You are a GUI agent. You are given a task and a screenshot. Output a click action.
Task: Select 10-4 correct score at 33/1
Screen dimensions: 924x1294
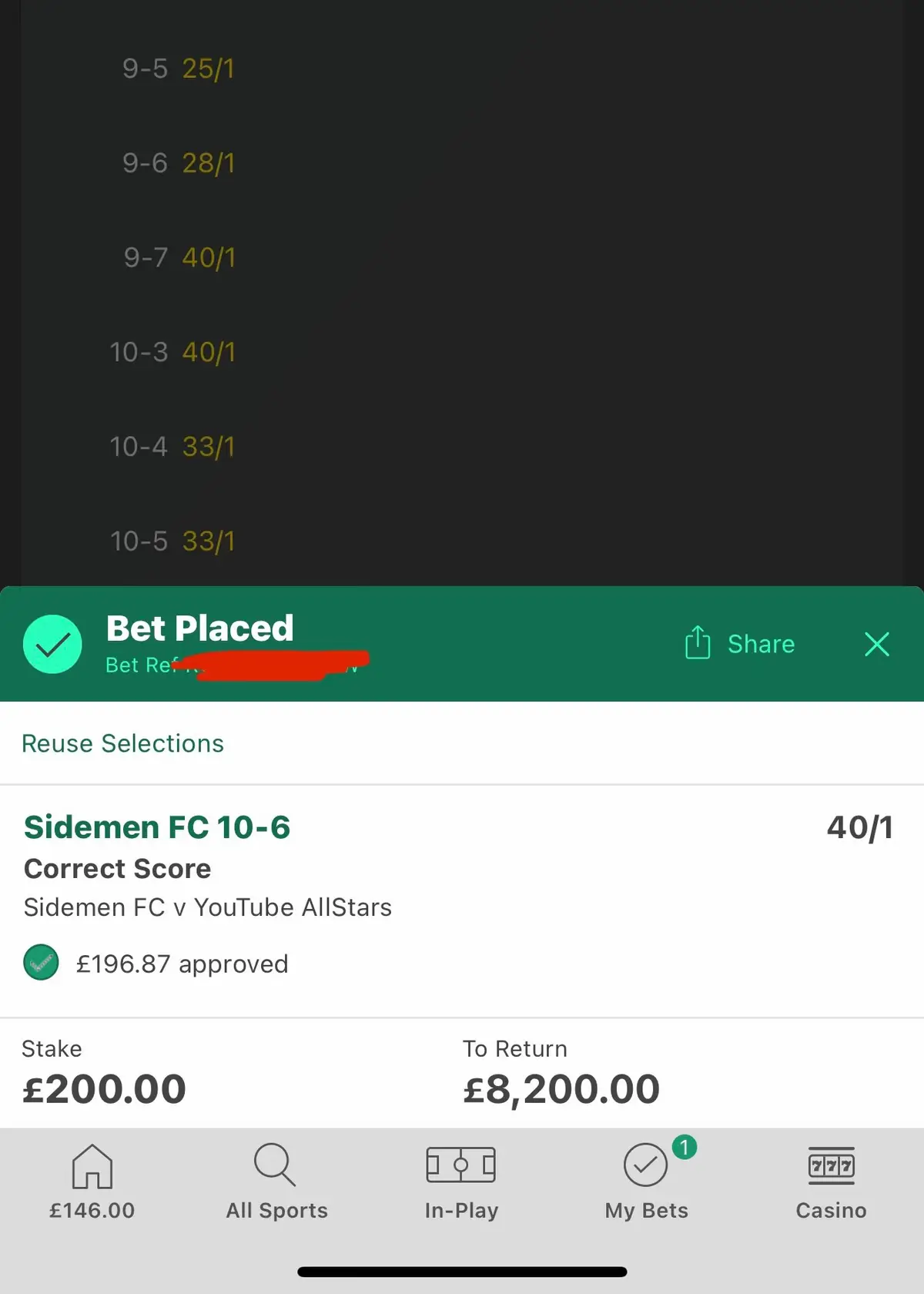point(172,447)
